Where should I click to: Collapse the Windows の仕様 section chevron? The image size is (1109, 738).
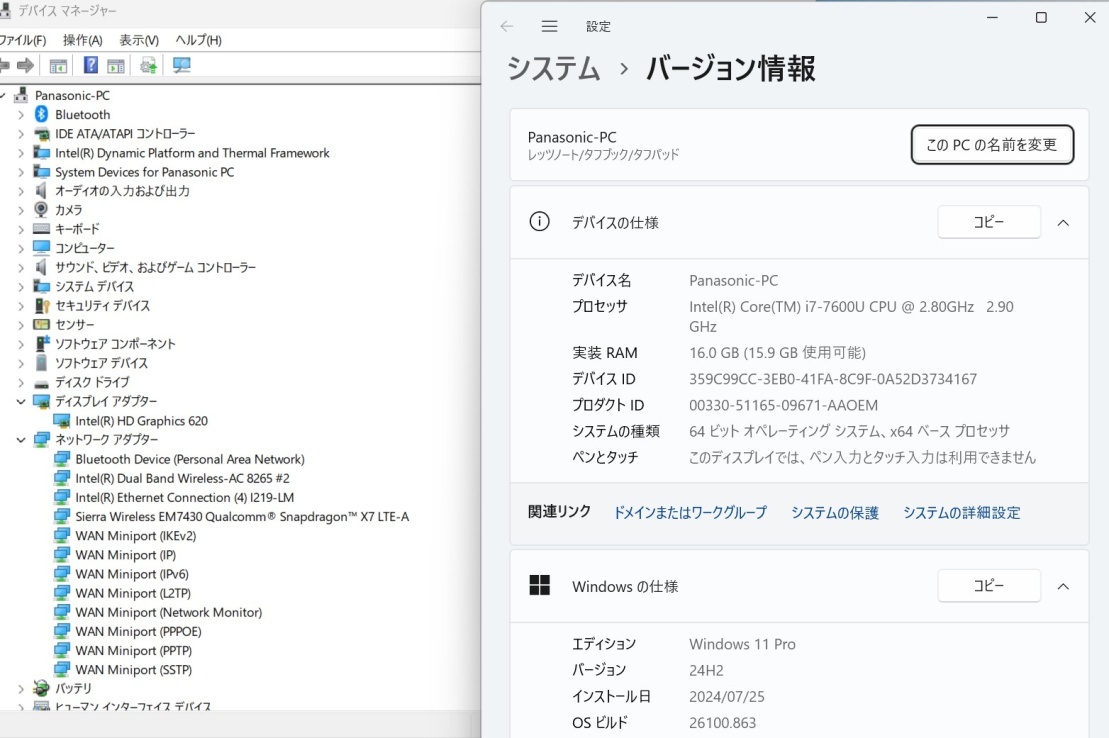coord(1063,587)
